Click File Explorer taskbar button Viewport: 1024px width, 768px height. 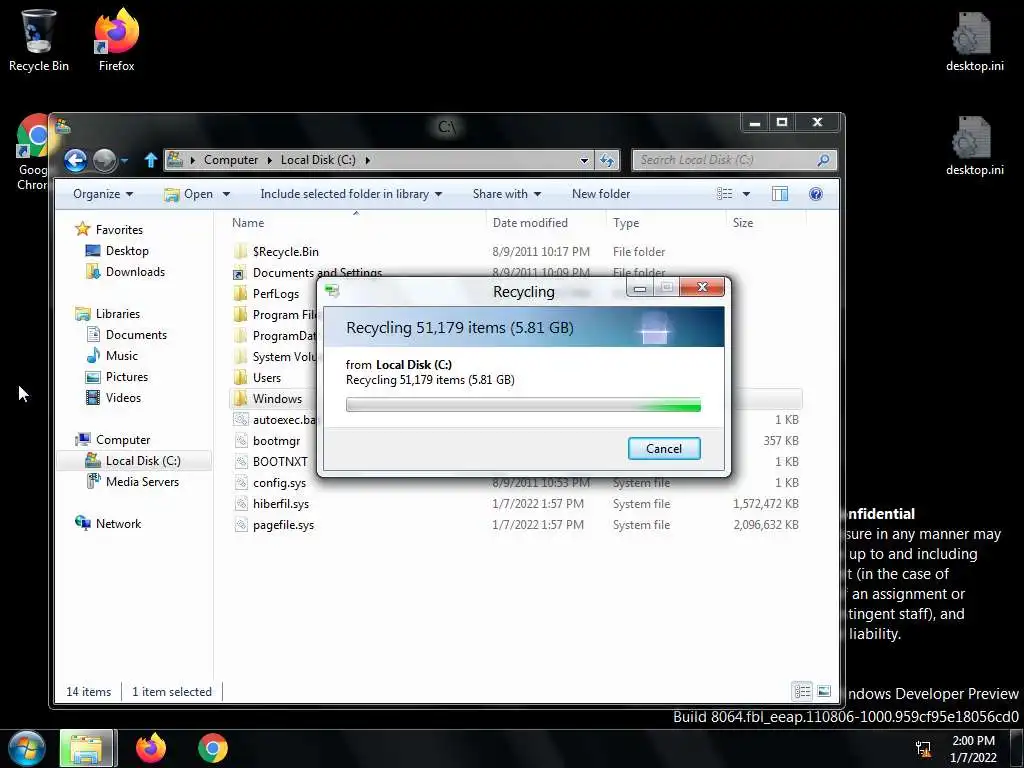tap(87, 748)
